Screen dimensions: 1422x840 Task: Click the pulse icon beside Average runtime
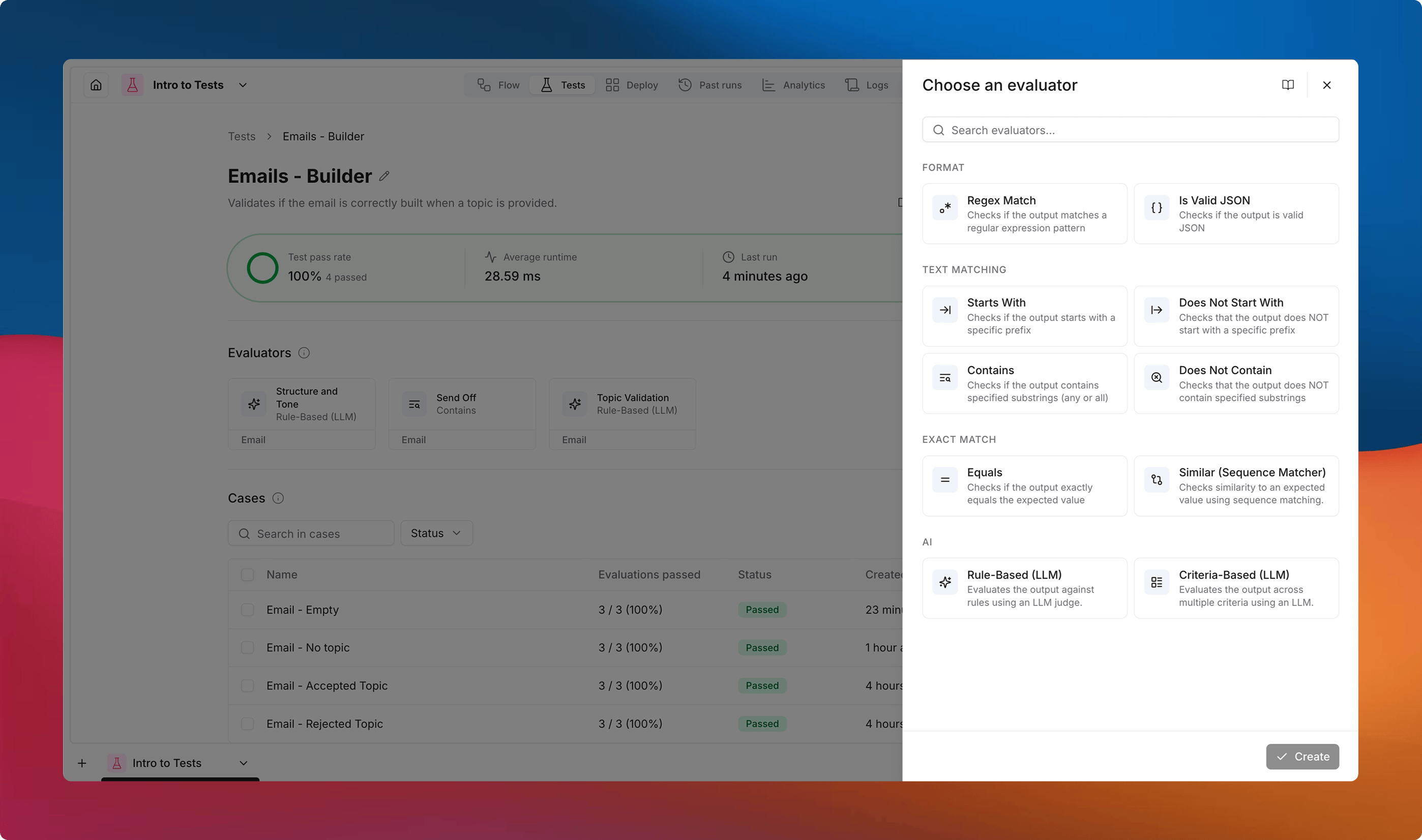point(491,257)
